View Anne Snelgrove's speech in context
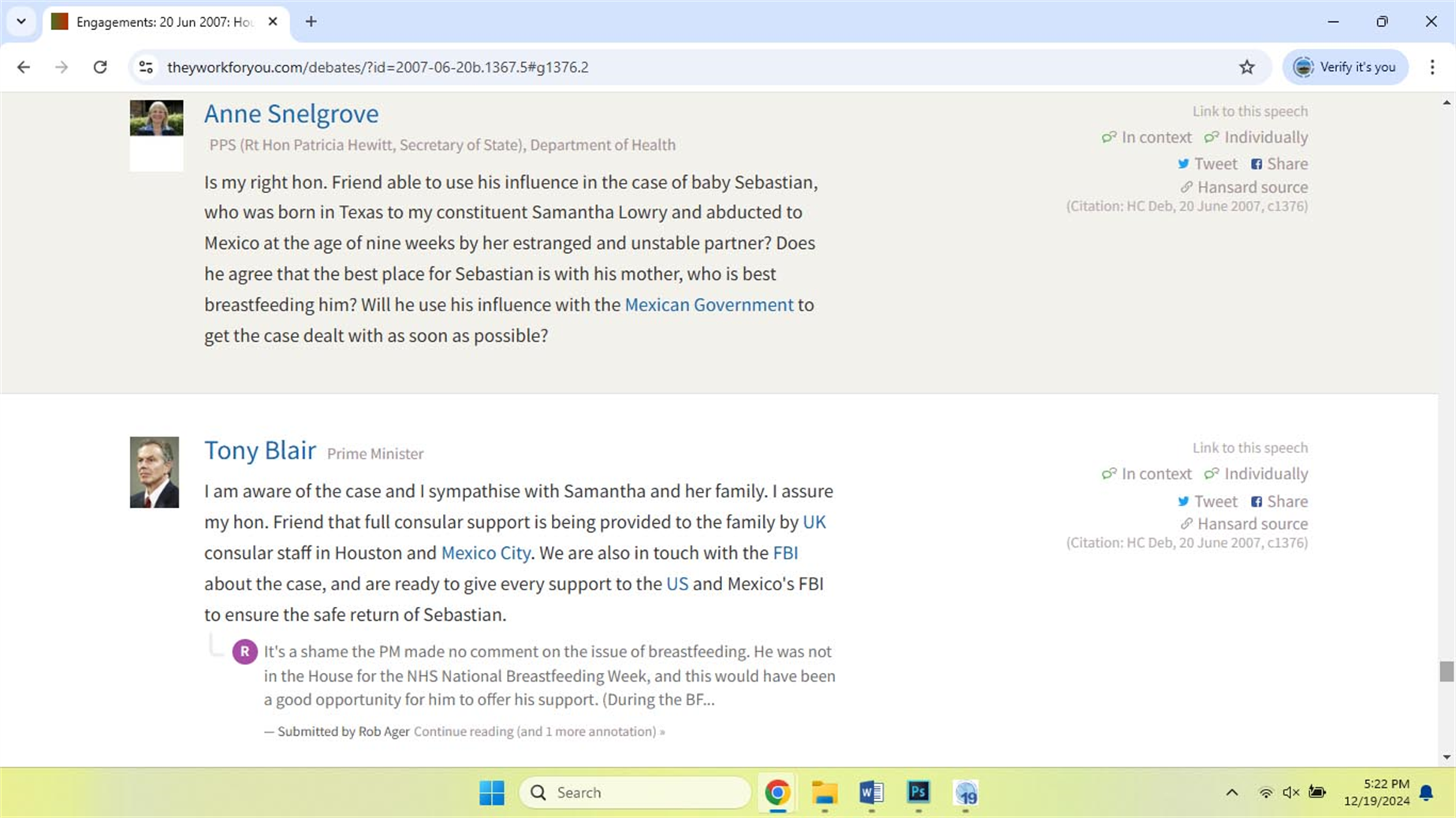 tap(1147, 136)
